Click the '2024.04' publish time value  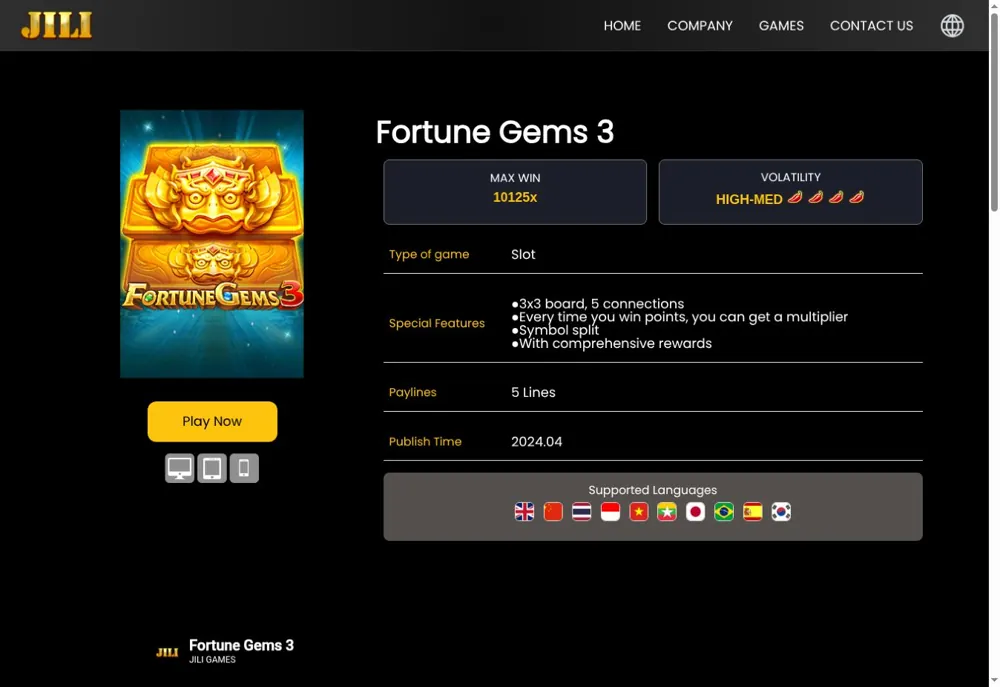click(x=536, y=441)
